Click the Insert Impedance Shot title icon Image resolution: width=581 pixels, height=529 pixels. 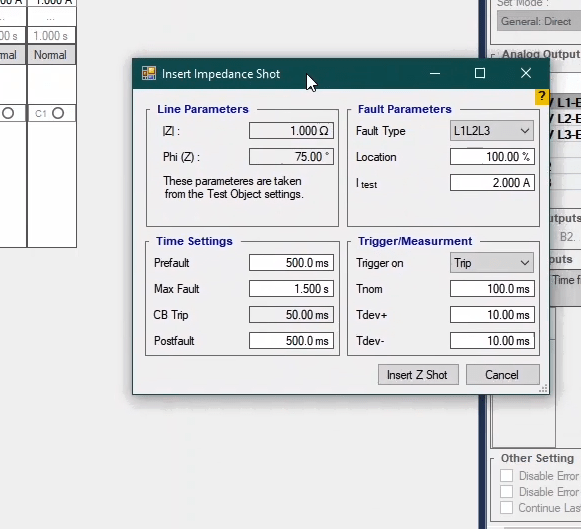click(149, 73)
